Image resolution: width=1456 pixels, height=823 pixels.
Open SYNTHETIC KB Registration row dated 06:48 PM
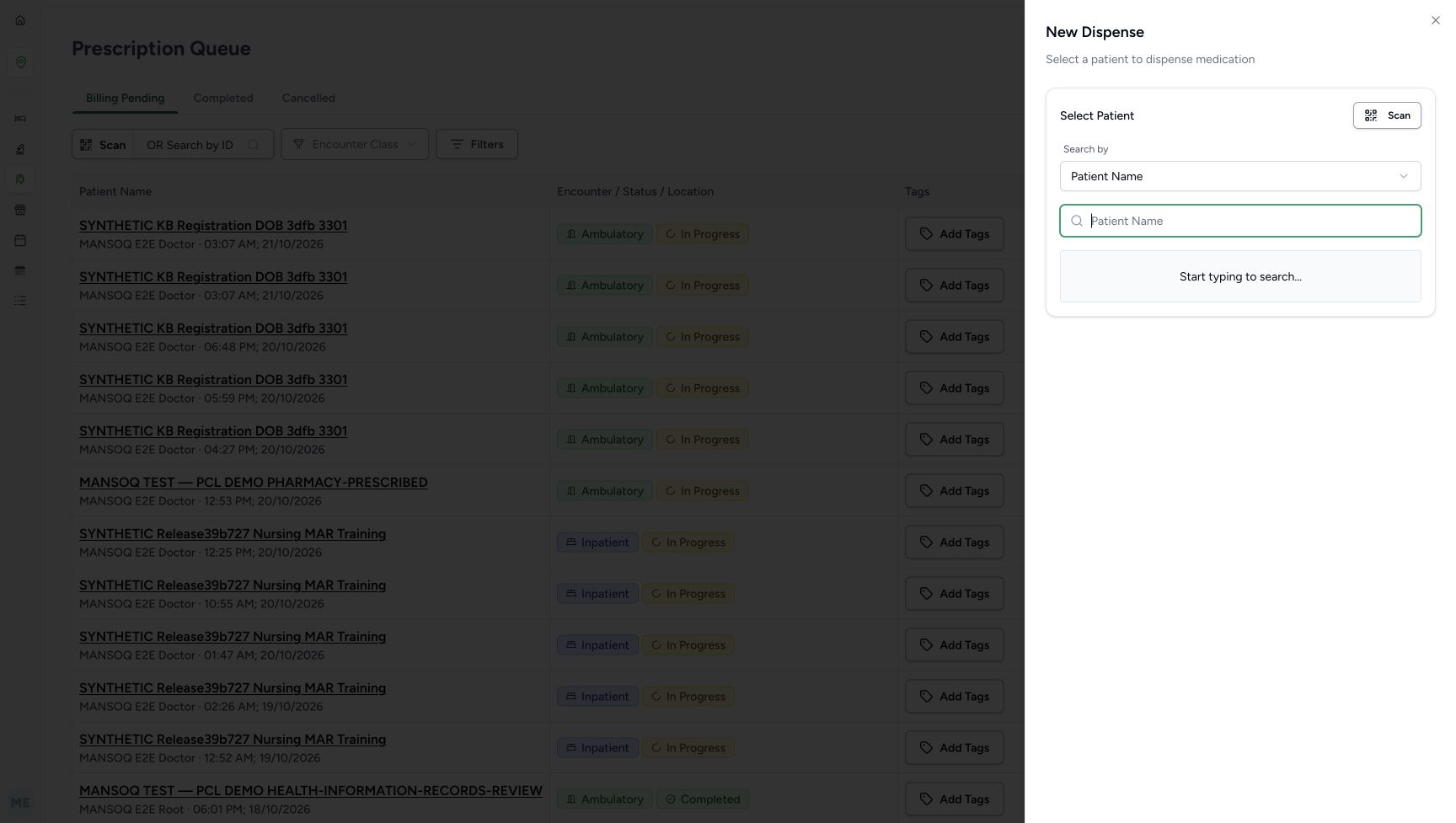click(x=213, y=329)
